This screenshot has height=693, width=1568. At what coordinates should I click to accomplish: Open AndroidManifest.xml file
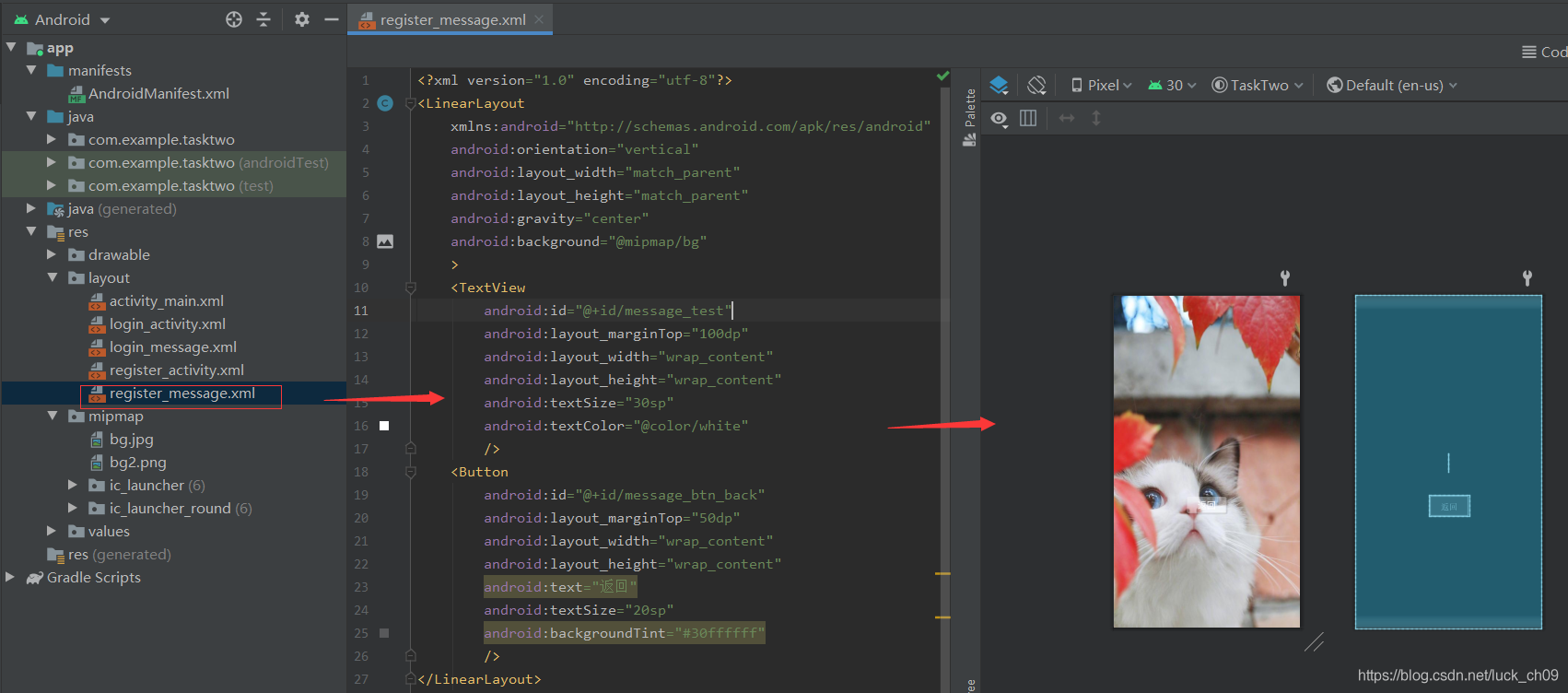tap(158, 93)
